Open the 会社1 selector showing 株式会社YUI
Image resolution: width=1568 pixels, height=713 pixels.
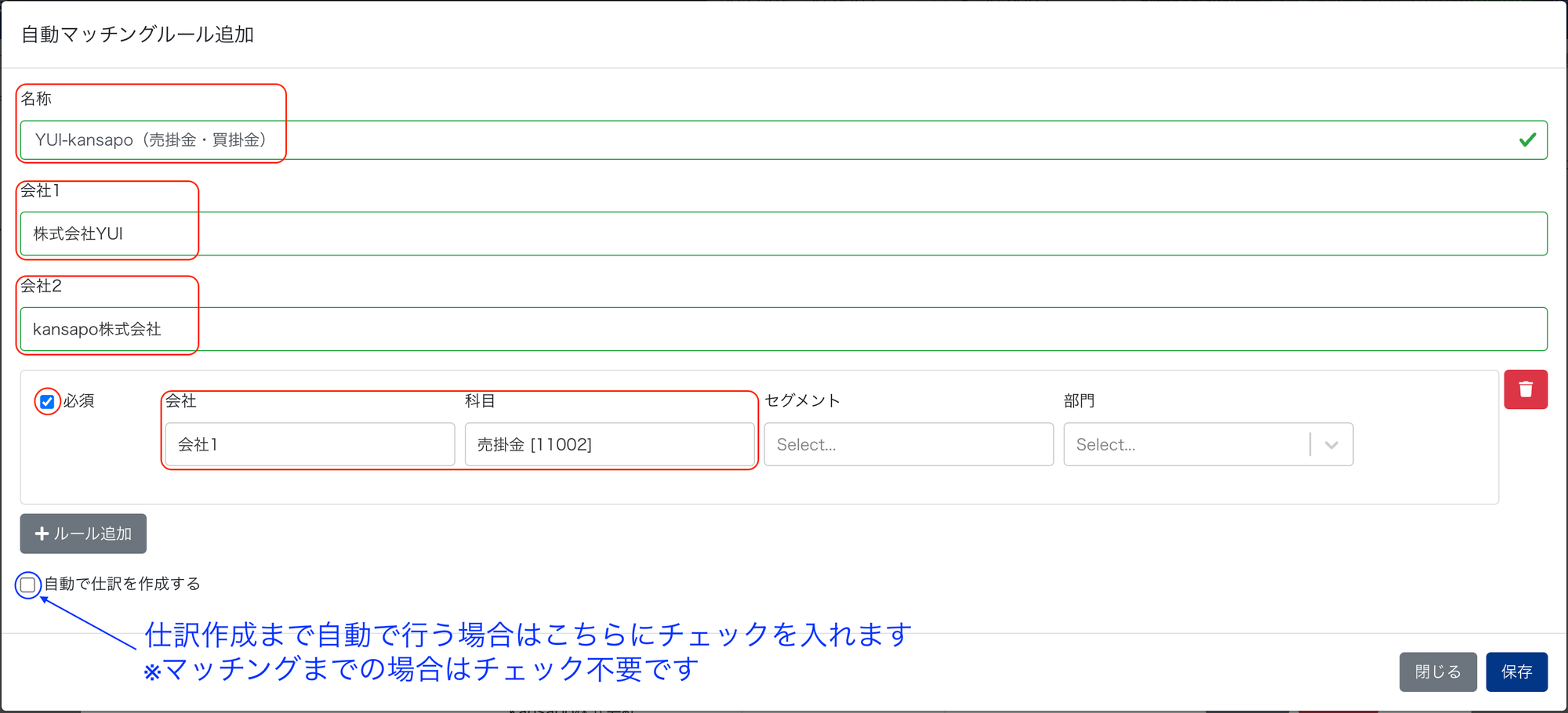pos(783,233)
